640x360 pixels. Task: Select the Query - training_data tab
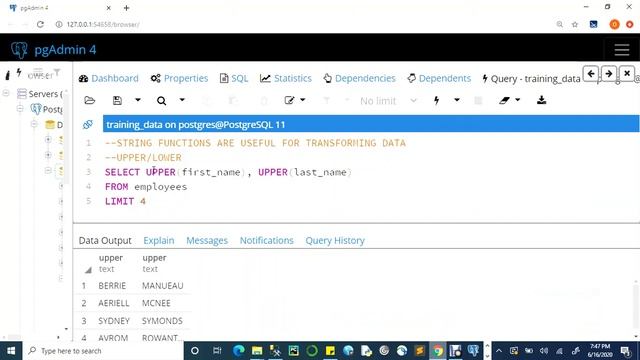coord(531,79)
